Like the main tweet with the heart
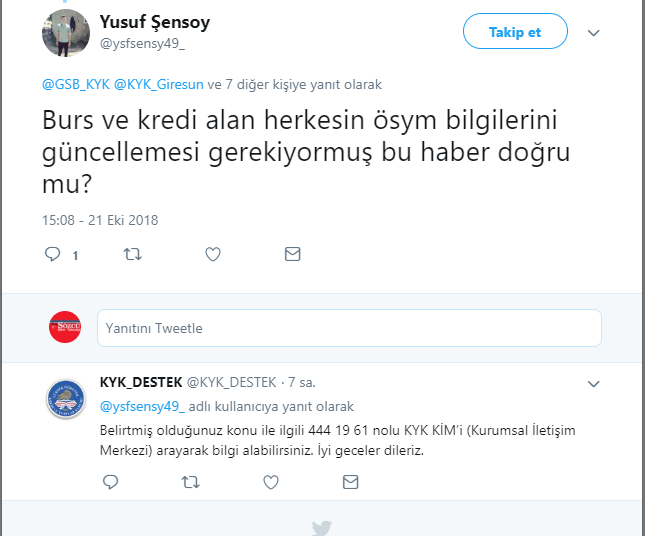Screen dimensions: 645x536 212,255
